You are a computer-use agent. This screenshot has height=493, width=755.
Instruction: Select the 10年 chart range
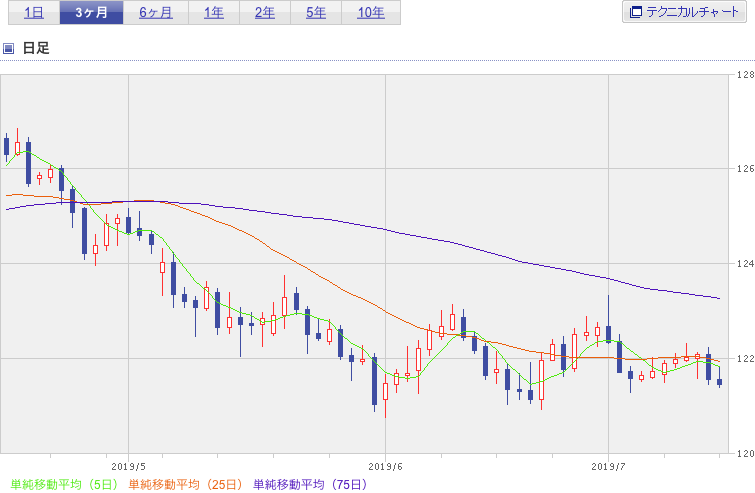pos(371,13)
